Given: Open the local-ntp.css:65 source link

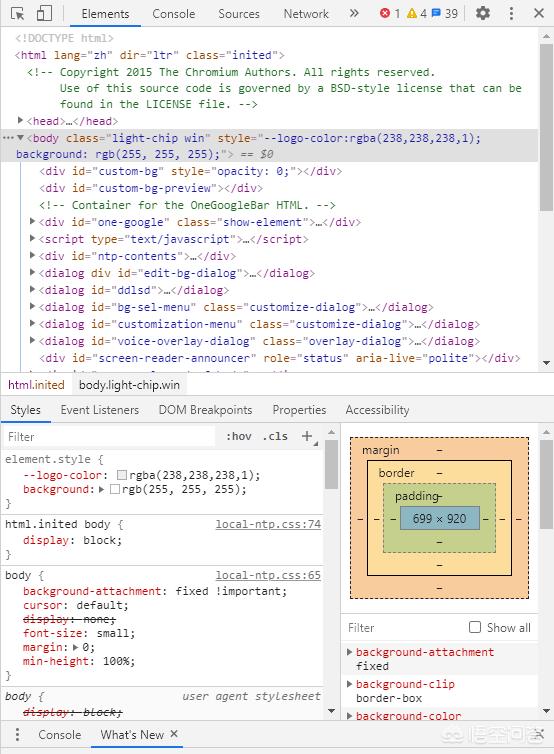Looking at the screenshot, I should coord(268,575).
